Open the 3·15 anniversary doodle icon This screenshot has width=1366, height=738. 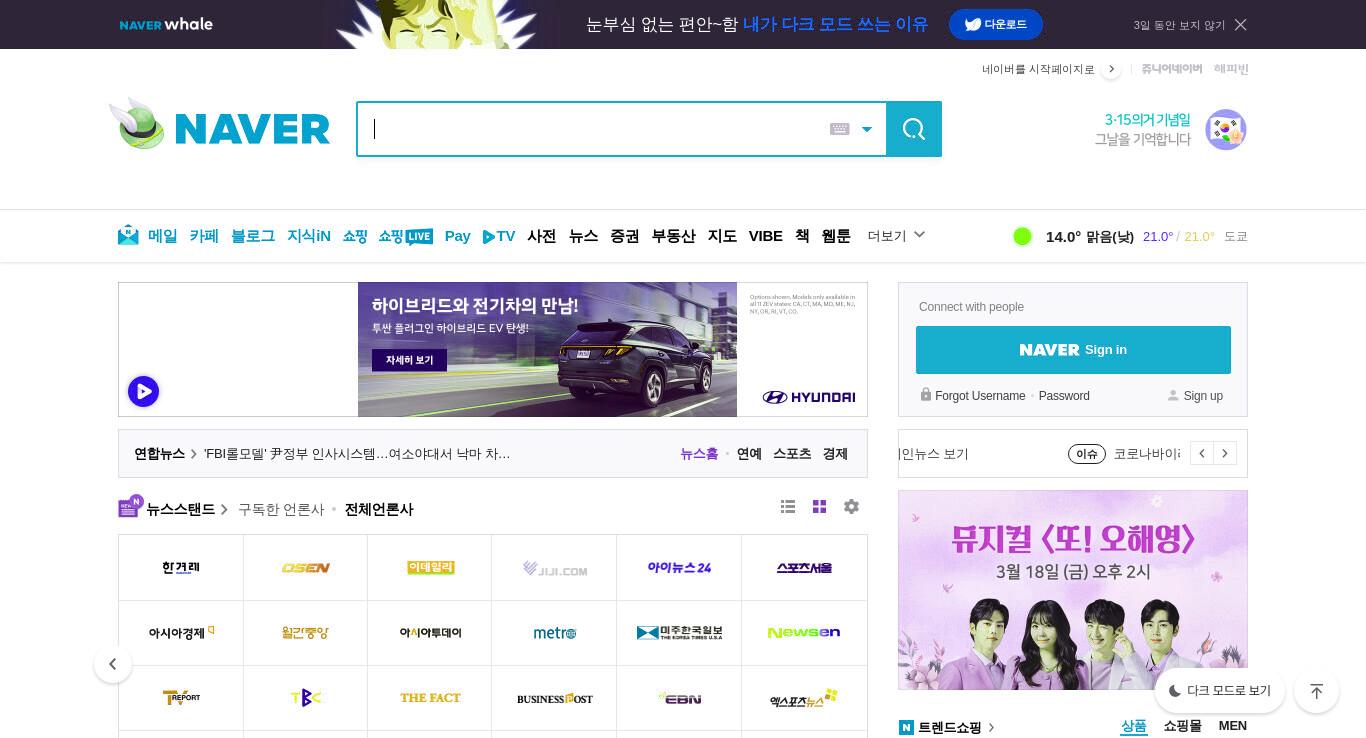coord(1225,130)
